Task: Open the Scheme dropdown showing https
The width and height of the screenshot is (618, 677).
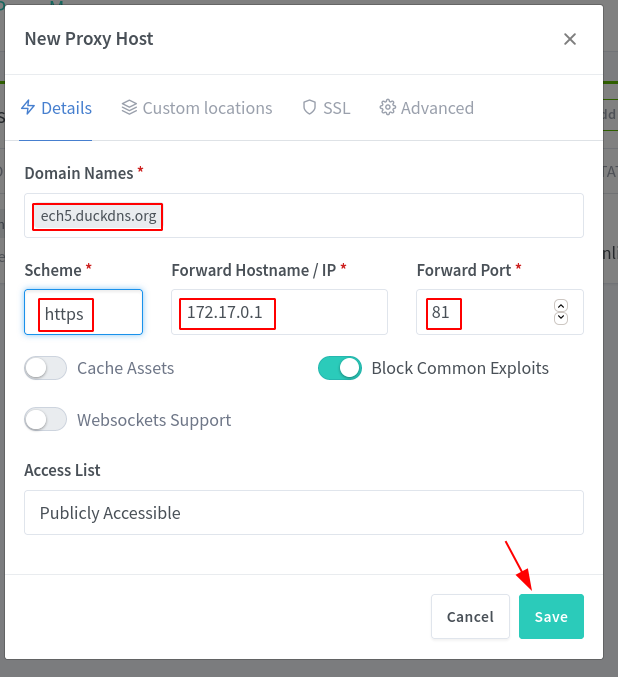Action: (83, 312)
